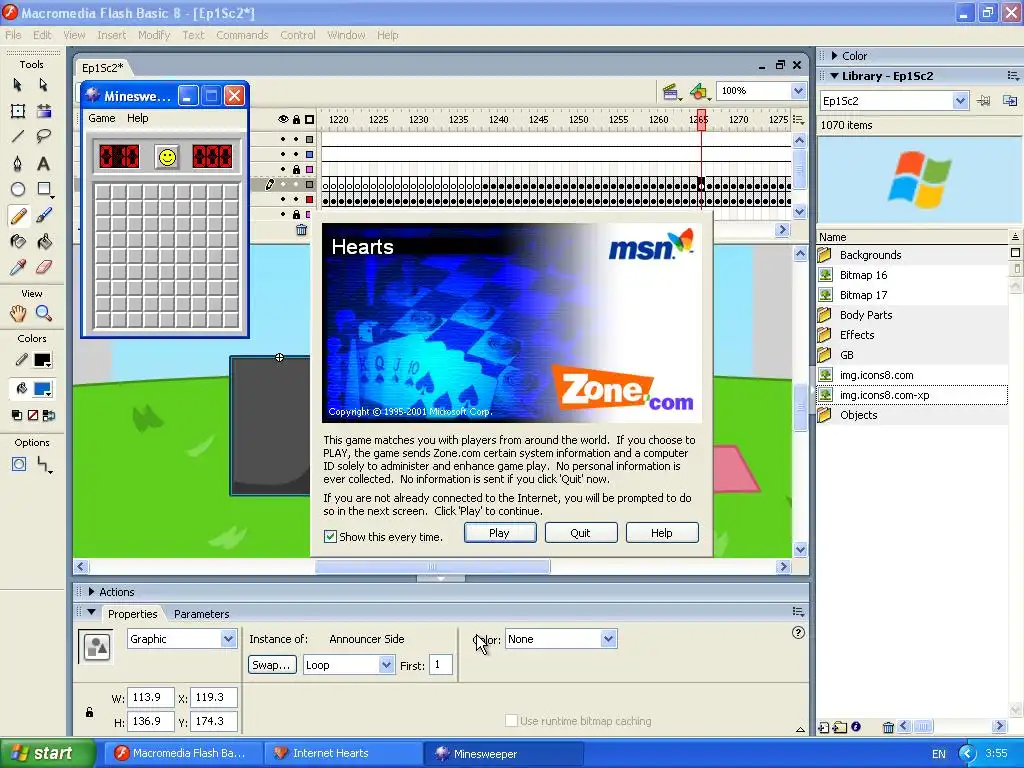Screen dimensions: 1024x768
Task: Select the Subselection tool
Action: [x=44, y=85]
